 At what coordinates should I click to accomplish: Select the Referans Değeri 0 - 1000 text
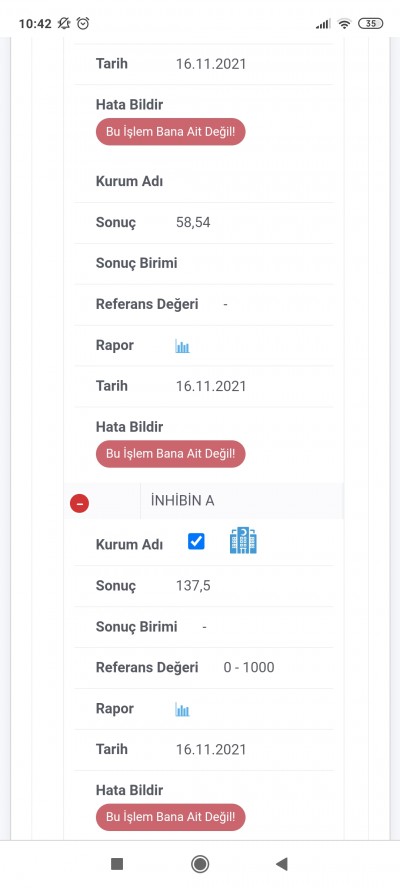tap(249, 668)
